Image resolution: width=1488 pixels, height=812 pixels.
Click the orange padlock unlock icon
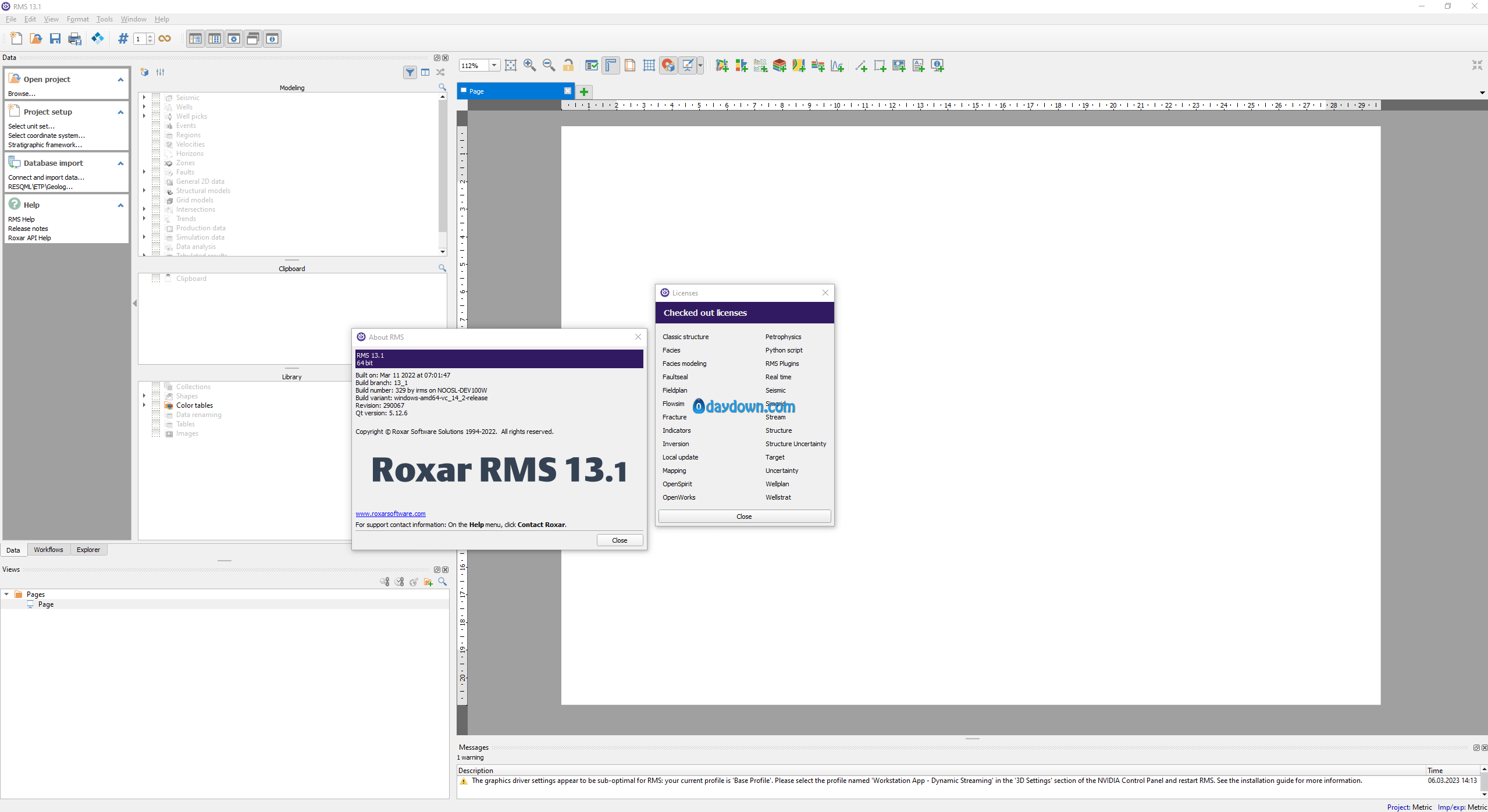click(x=568, y=65)
